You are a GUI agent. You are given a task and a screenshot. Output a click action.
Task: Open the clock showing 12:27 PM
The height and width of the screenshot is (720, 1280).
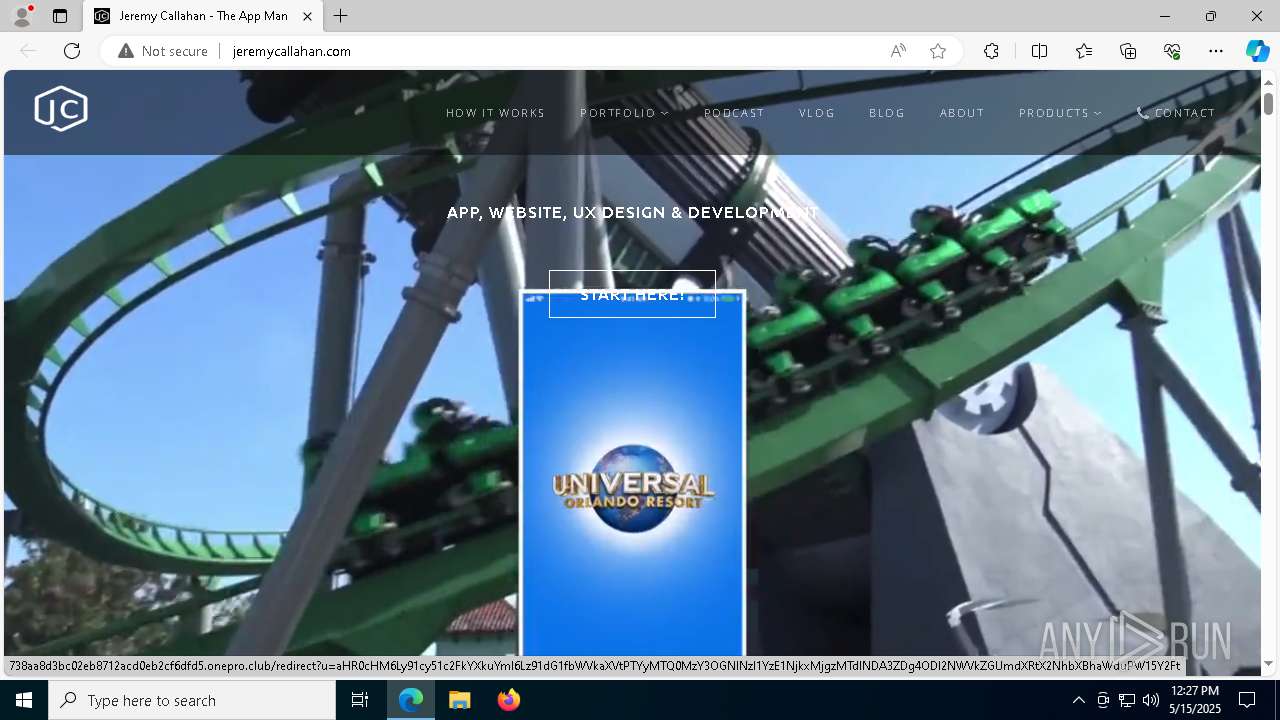coord(1194,700)
